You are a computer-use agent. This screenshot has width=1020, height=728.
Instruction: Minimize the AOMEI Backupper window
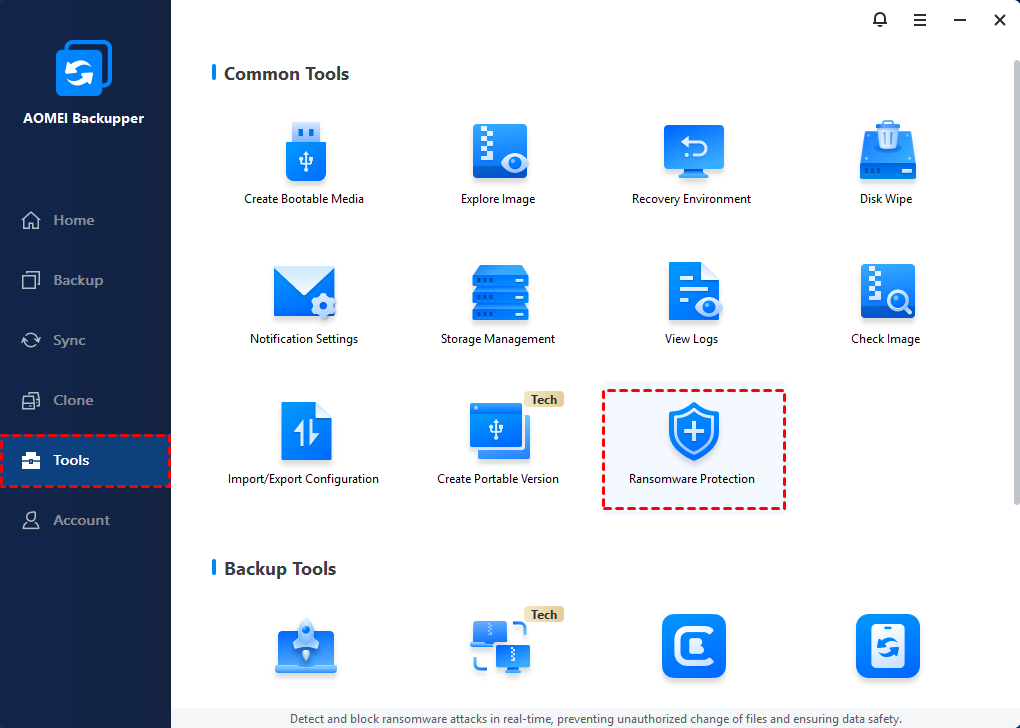960,20
